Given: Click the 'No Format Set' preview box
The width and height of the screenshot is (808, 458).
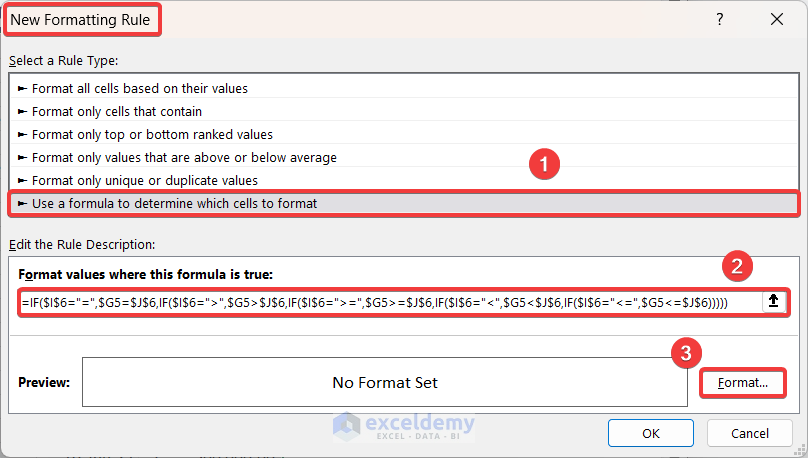Looking at the screenshot, I should [x=385, y=382].
